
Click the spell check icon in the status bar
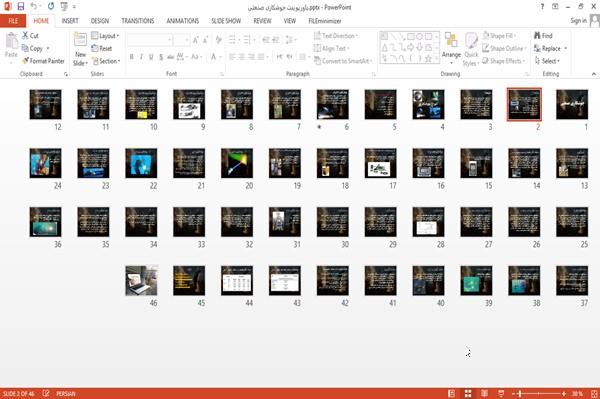[x=46, y=393]
